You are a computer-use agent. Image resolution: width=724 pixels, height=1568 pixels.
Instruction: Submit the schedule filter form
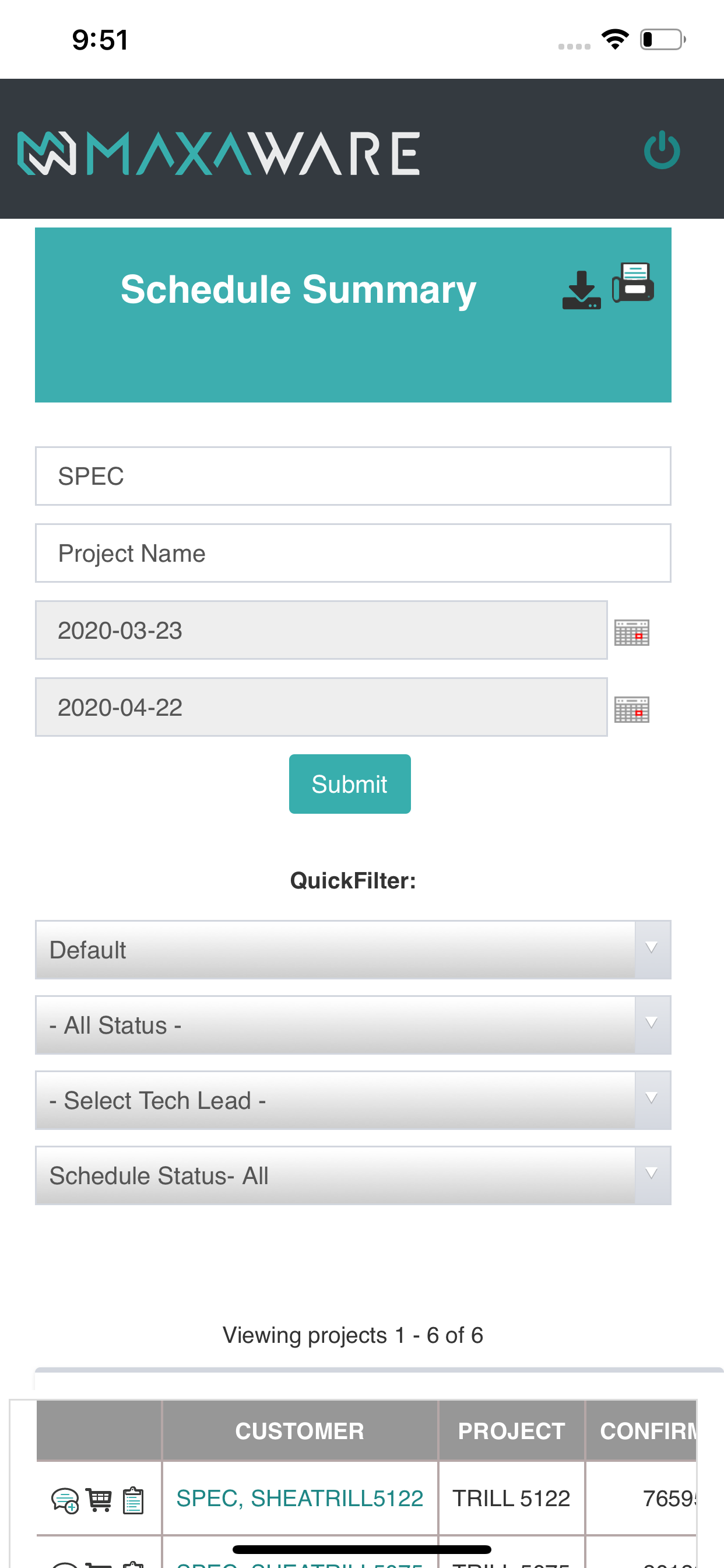coord(350,784)
